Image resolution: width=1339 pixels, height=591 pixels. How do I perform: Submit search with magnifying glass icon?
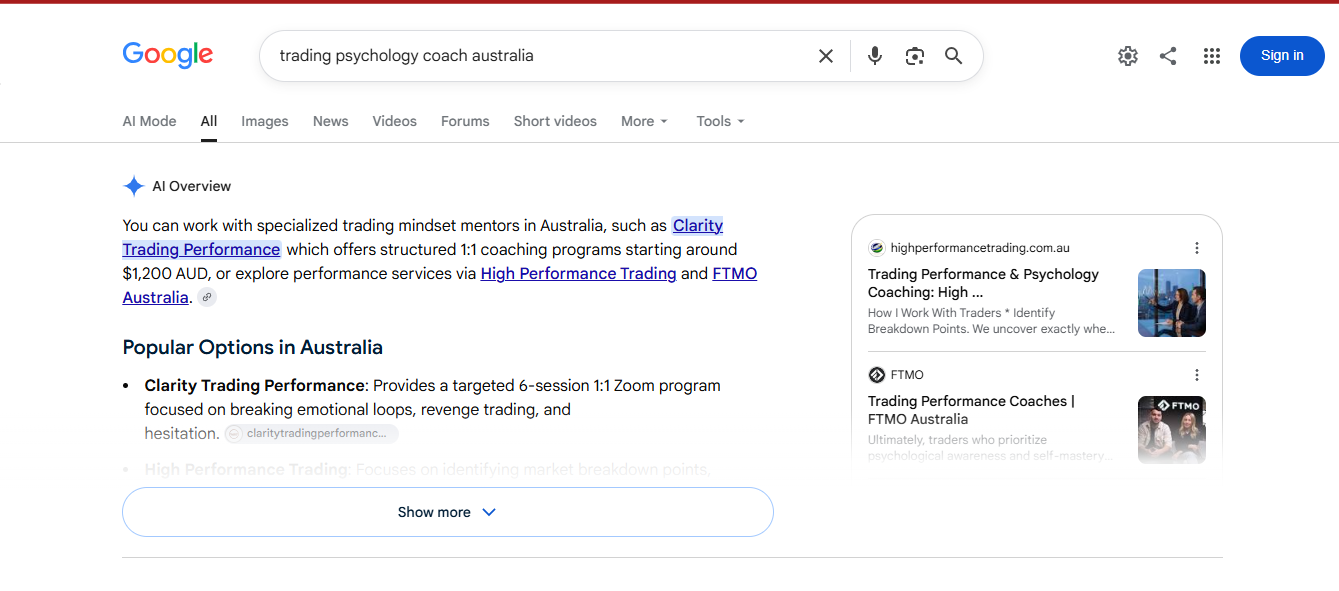(954, 56)
